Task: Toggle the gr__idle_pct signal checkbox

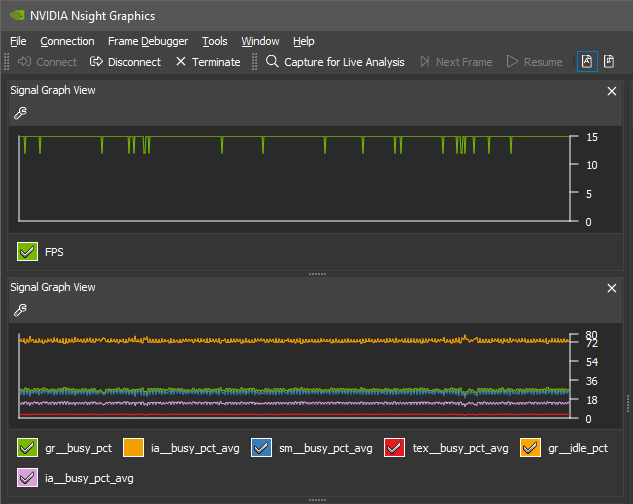Action: [530, 448]
